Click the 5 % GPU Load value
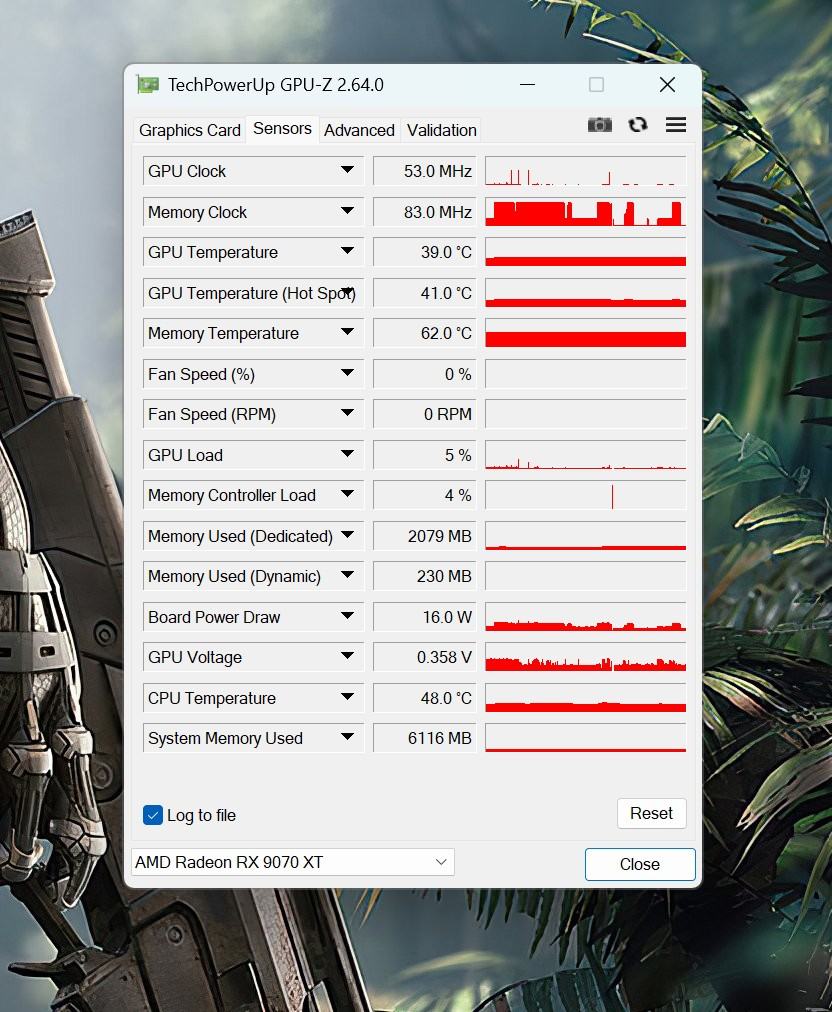832x1012 pixels. pyautogui.click(x=425, y=455)
